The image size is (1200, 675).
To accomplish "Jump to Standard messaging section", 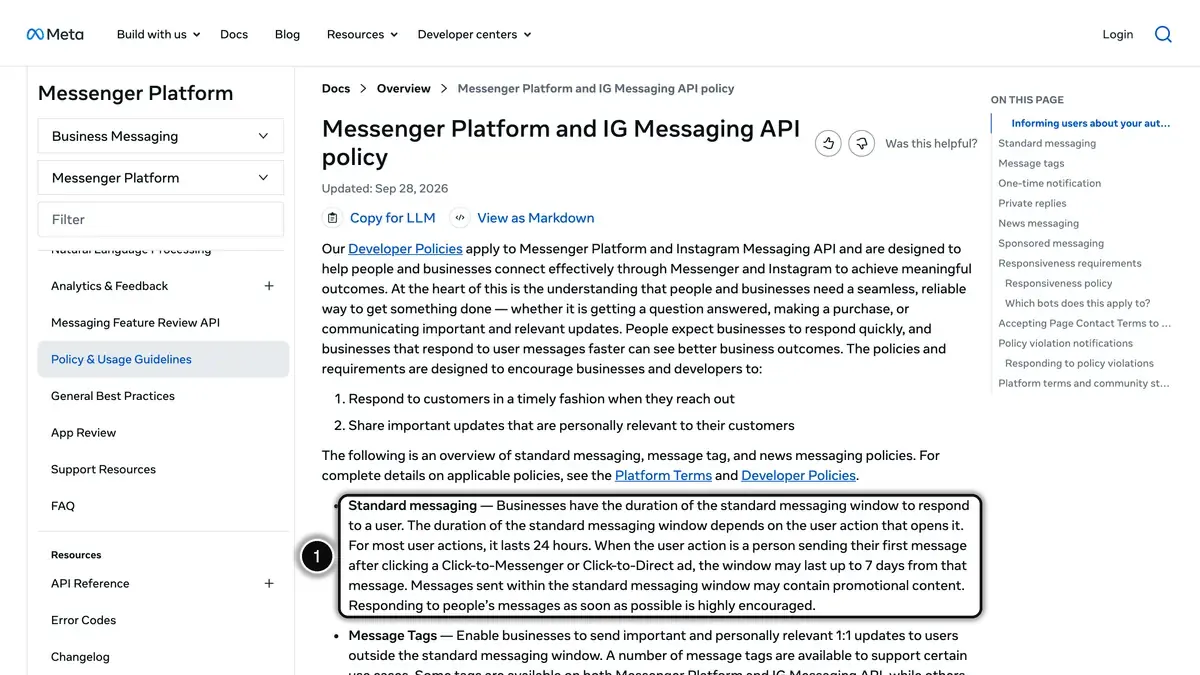I will (1047, 144).
